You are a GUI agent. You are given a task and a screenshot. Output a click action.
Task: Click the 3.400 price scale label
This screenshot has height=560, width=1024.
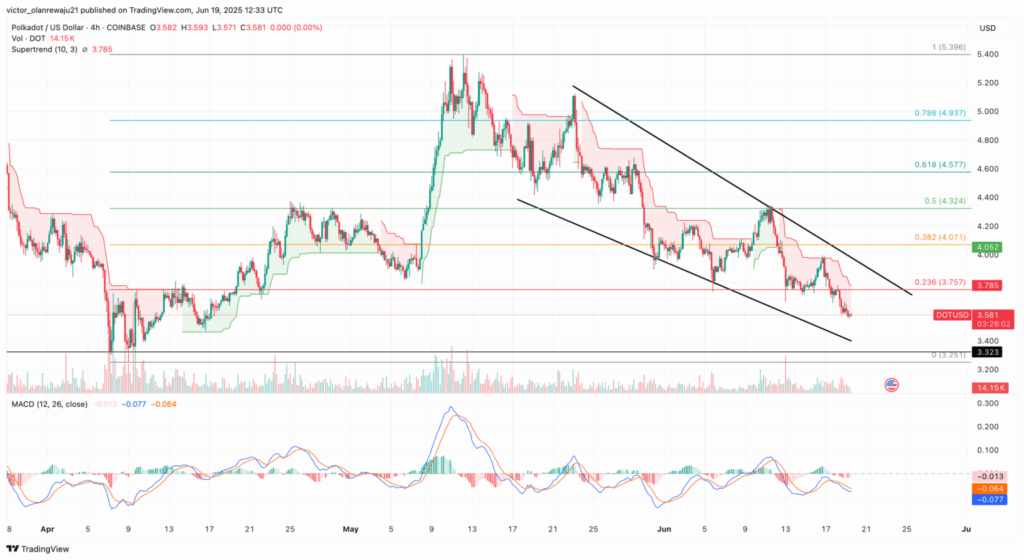coord(987,341)
